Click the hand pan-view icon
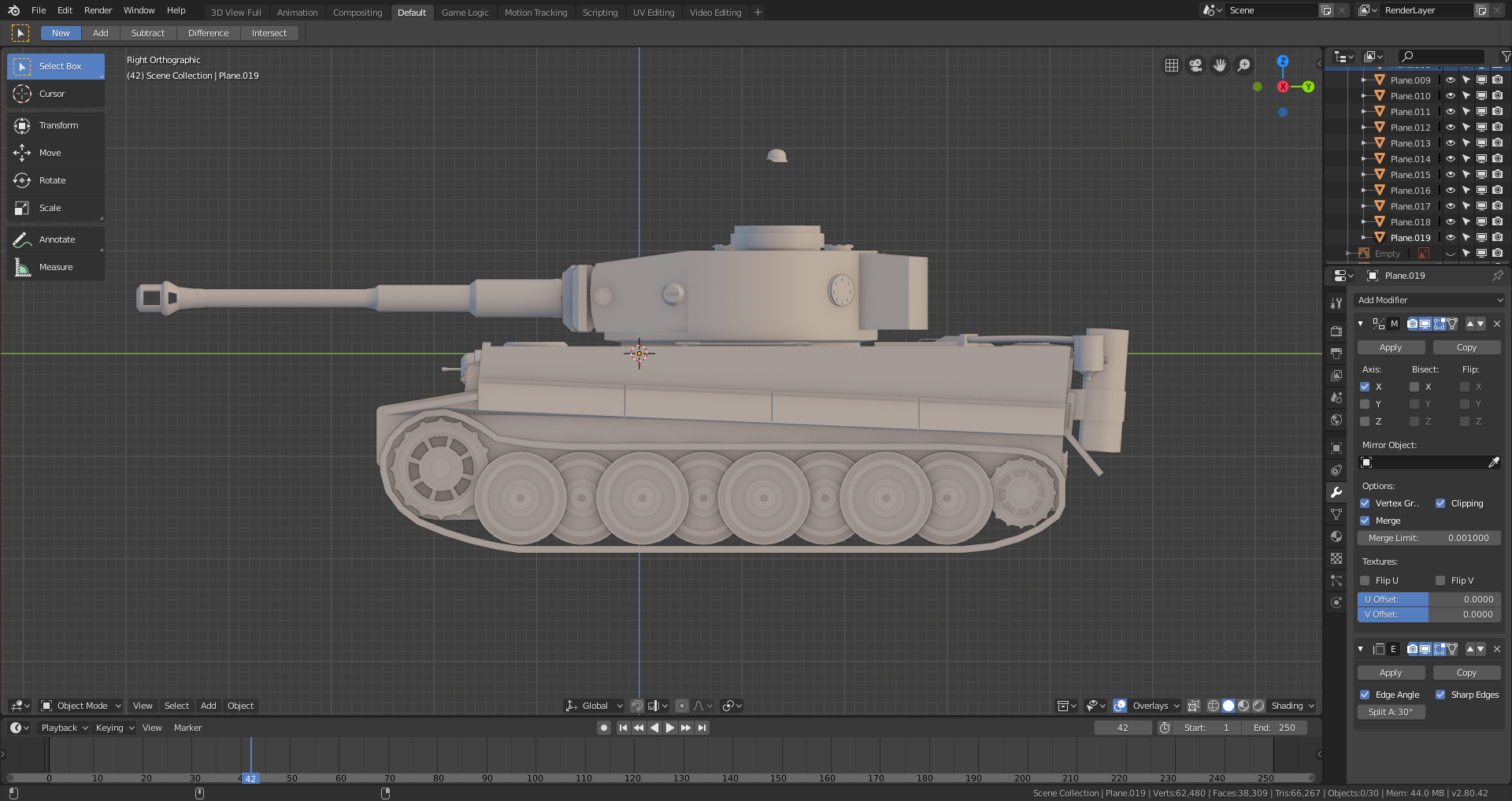 tap(1220, 65)
